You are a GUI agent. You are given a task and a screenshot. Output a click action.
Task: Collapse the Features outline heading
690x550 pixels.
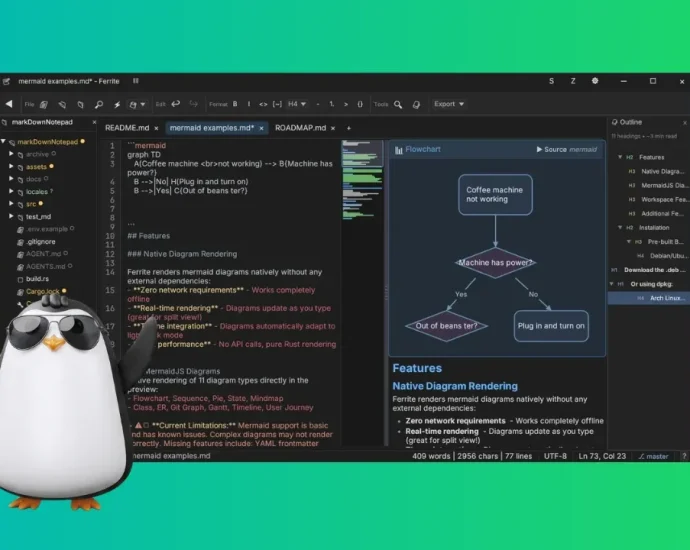click(x=620, y=157)
